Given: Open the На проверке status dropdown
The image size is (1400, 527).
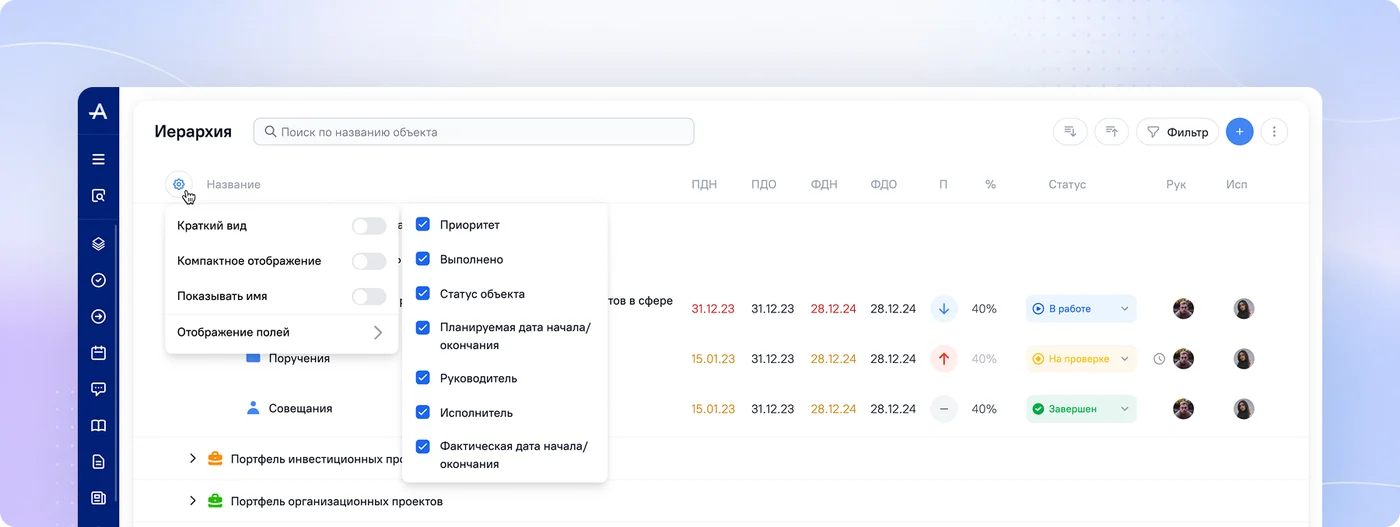Looking at the screenshot, I should [1081, 359].
